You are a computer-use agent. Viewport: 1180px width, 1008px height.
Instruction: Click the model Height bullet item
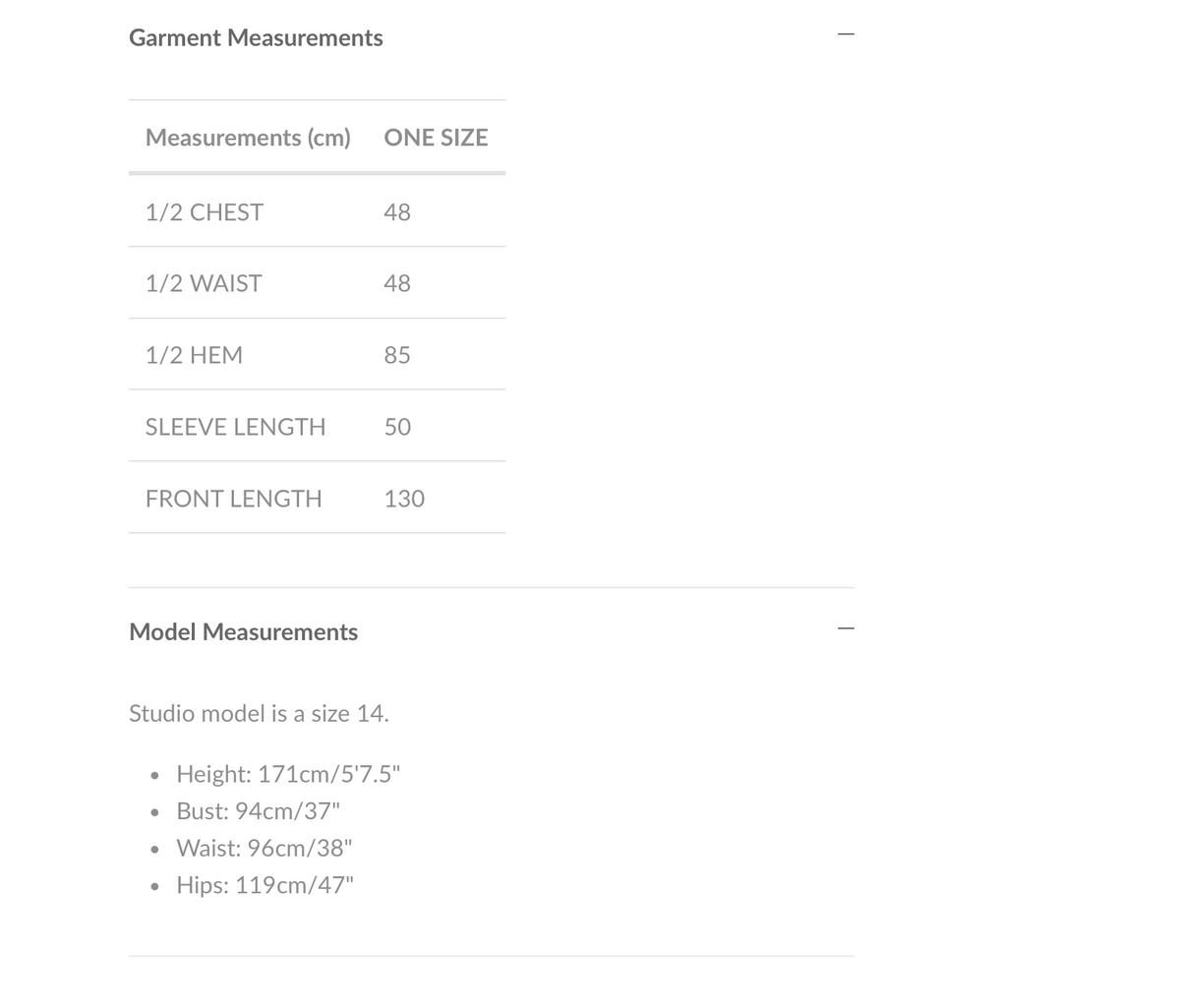pos(289,774)
